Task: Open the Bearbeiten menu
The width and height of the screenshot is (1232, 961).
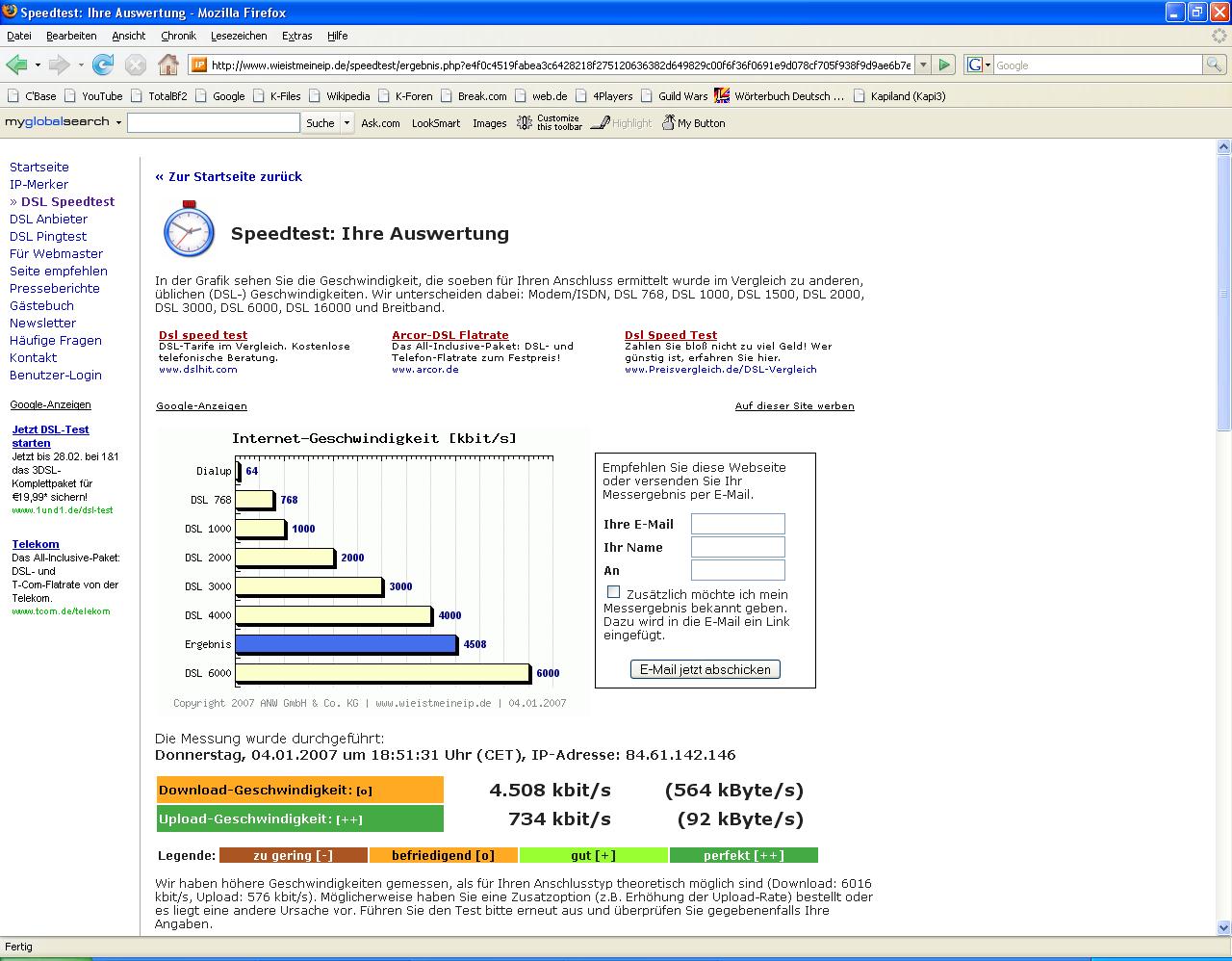Action: 71,36
